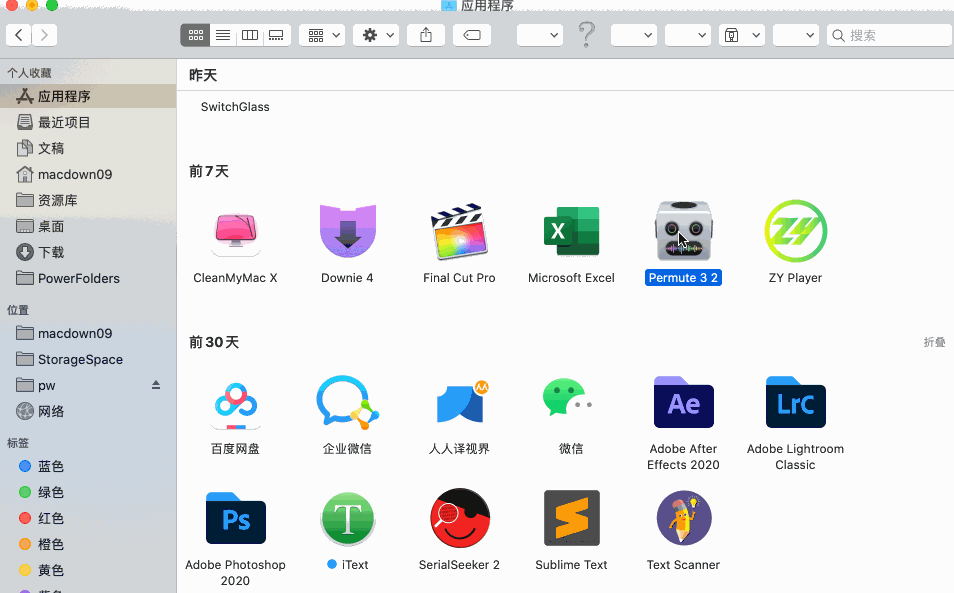
Task: Select the 人人译视界 app icon
Action: coord(462,401)
